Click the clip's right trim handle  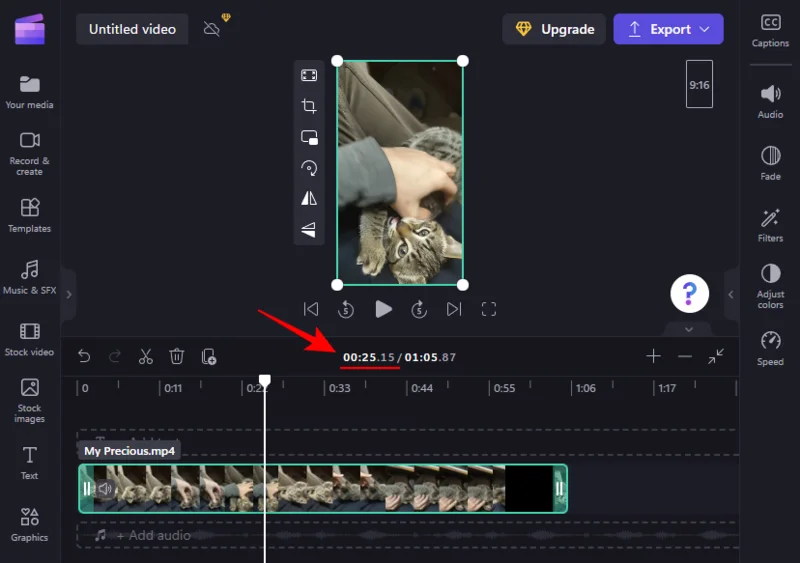560,489
